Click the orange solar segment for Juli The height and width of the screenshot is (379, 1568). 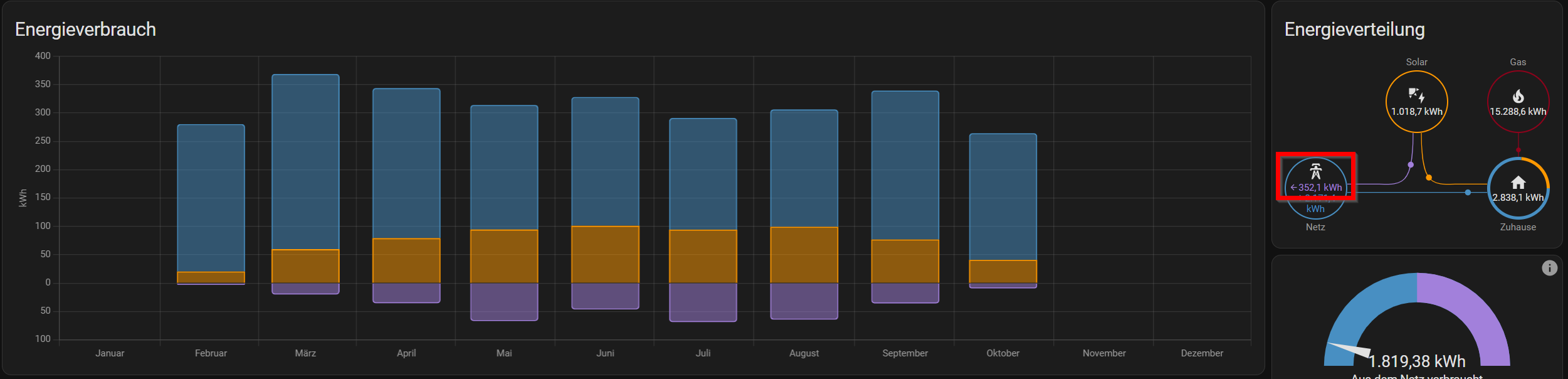[703, 257]
